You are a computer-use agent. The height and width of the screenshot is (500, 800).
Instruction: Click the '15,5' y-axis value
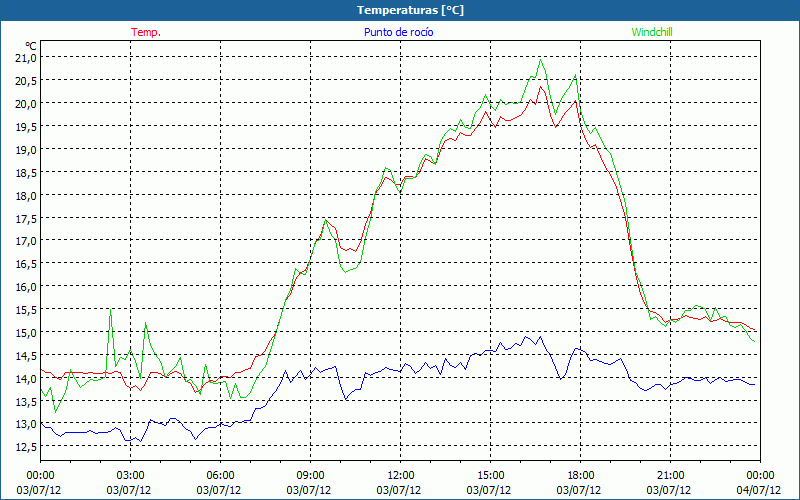tap(26, 310)
